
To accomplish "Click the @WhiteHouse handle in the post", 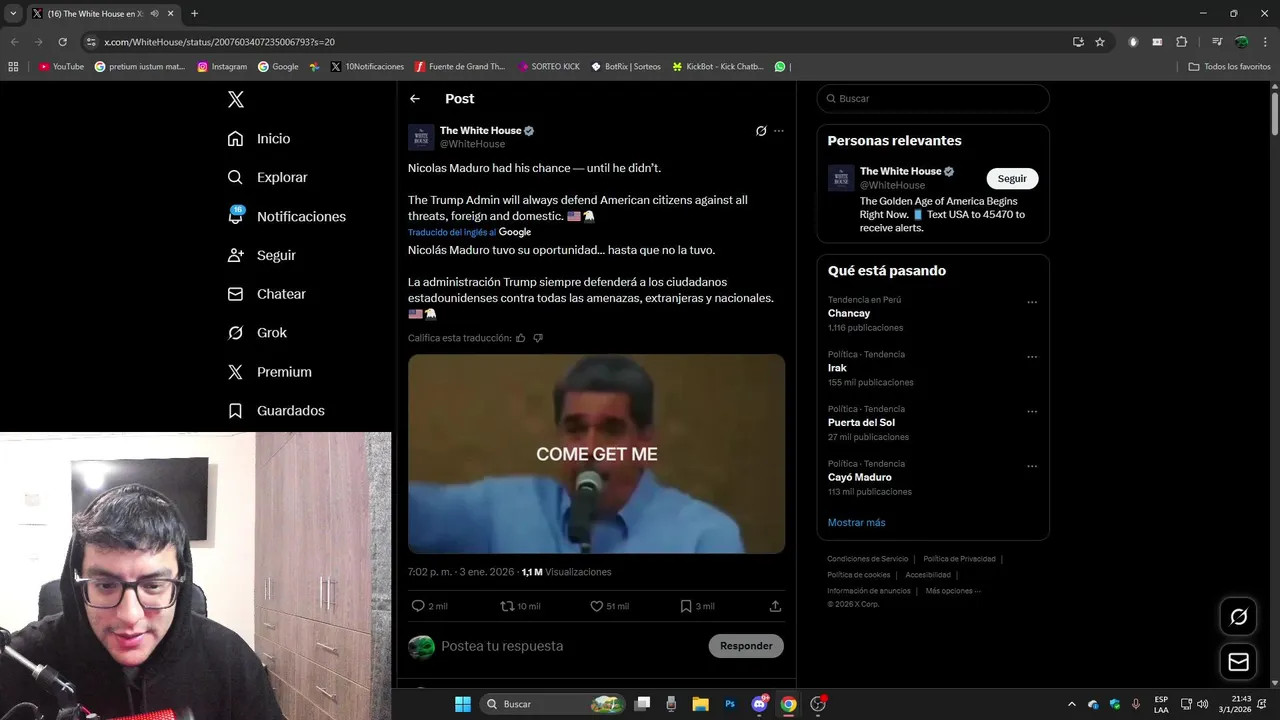I will (472, 144).
